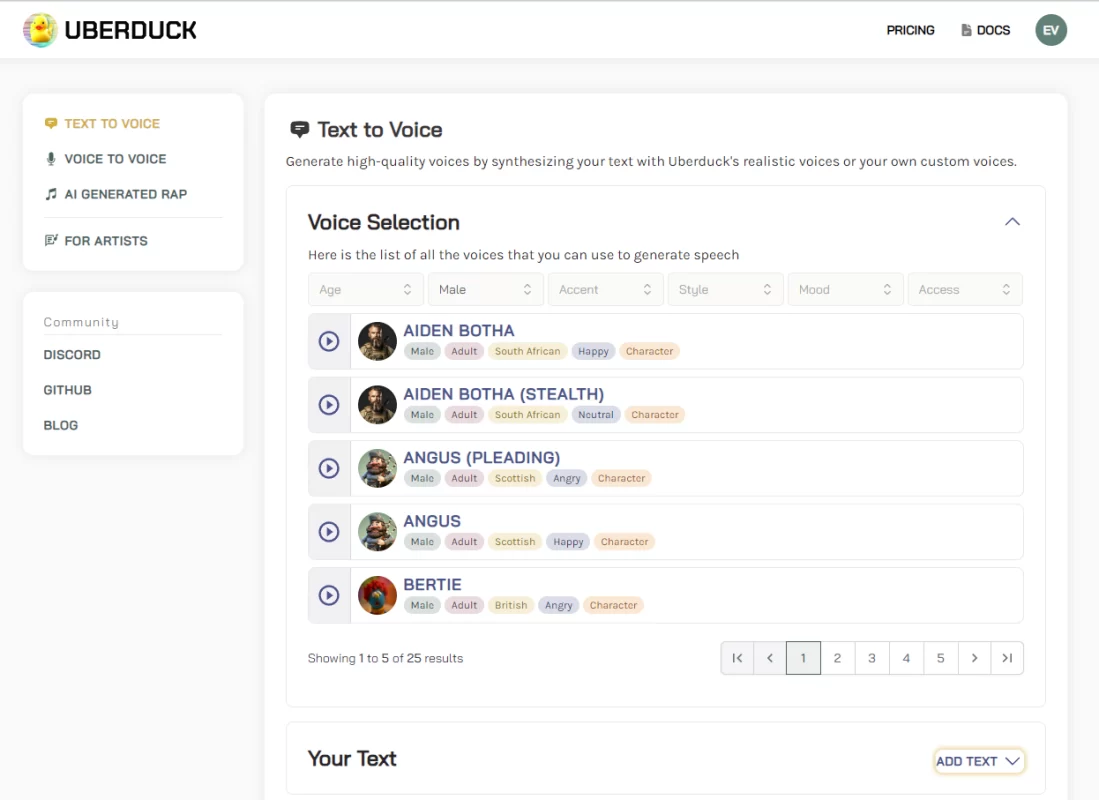The image size is (1099, 800).
Task: Go to results page 5
Action: pyautogui.click(x=941, y=658)
